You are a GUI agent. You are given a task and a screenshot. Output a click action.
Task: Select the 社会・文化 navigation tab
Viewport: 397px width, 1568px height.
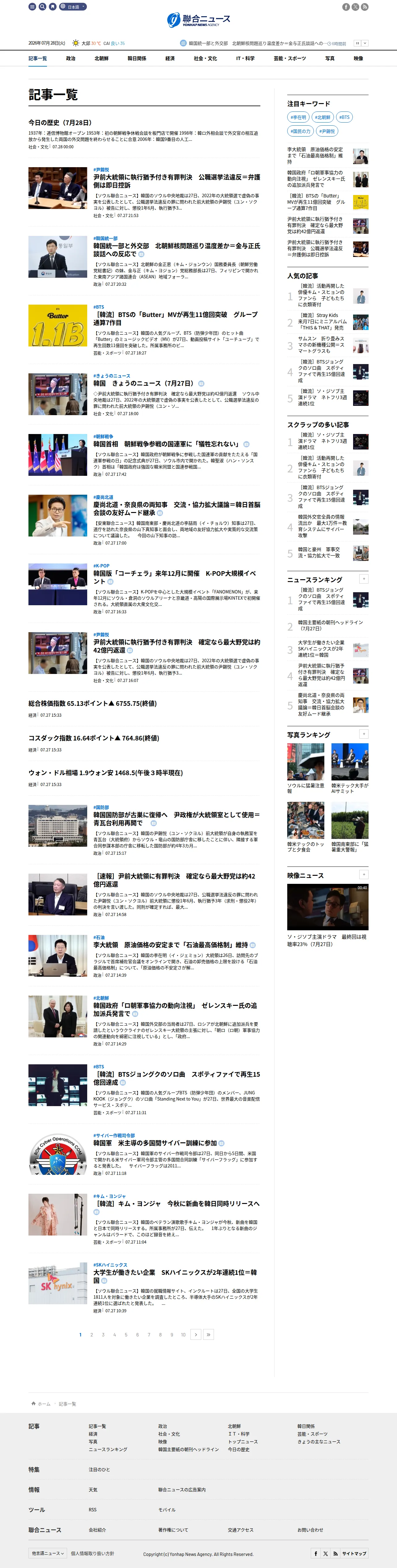pyautogui.click(x=205, y=59)
